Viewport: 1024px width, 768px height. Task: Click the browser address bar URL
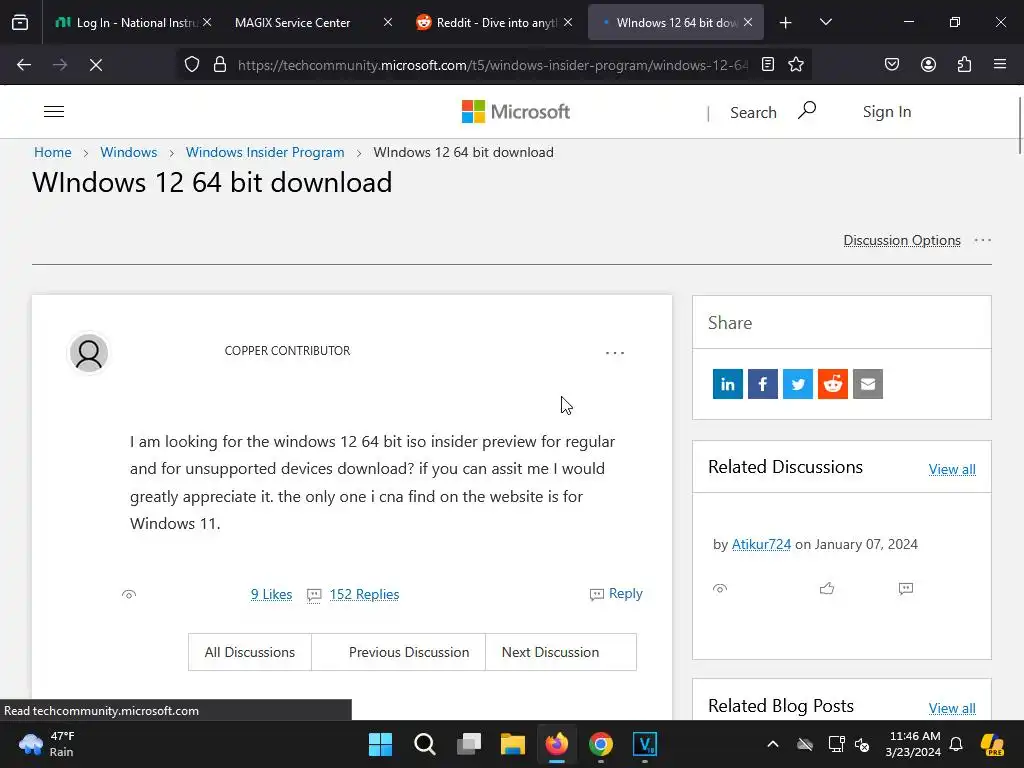(493, 65)
